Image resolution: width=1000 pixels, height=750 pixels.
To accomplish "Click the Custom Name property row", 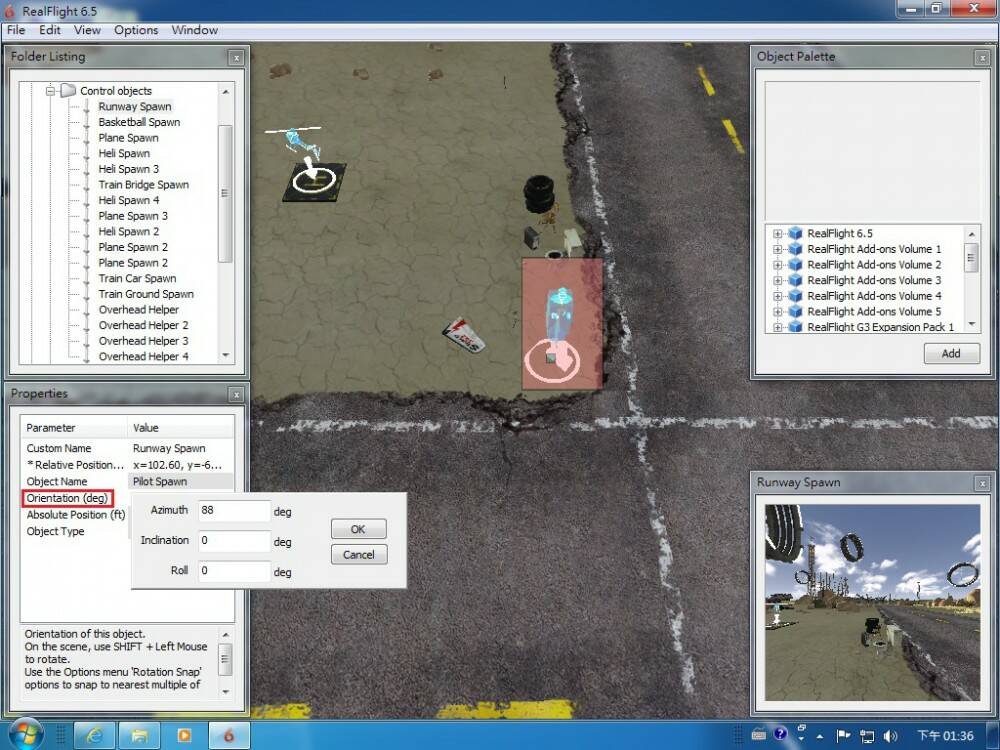I will tap(127, 448).
